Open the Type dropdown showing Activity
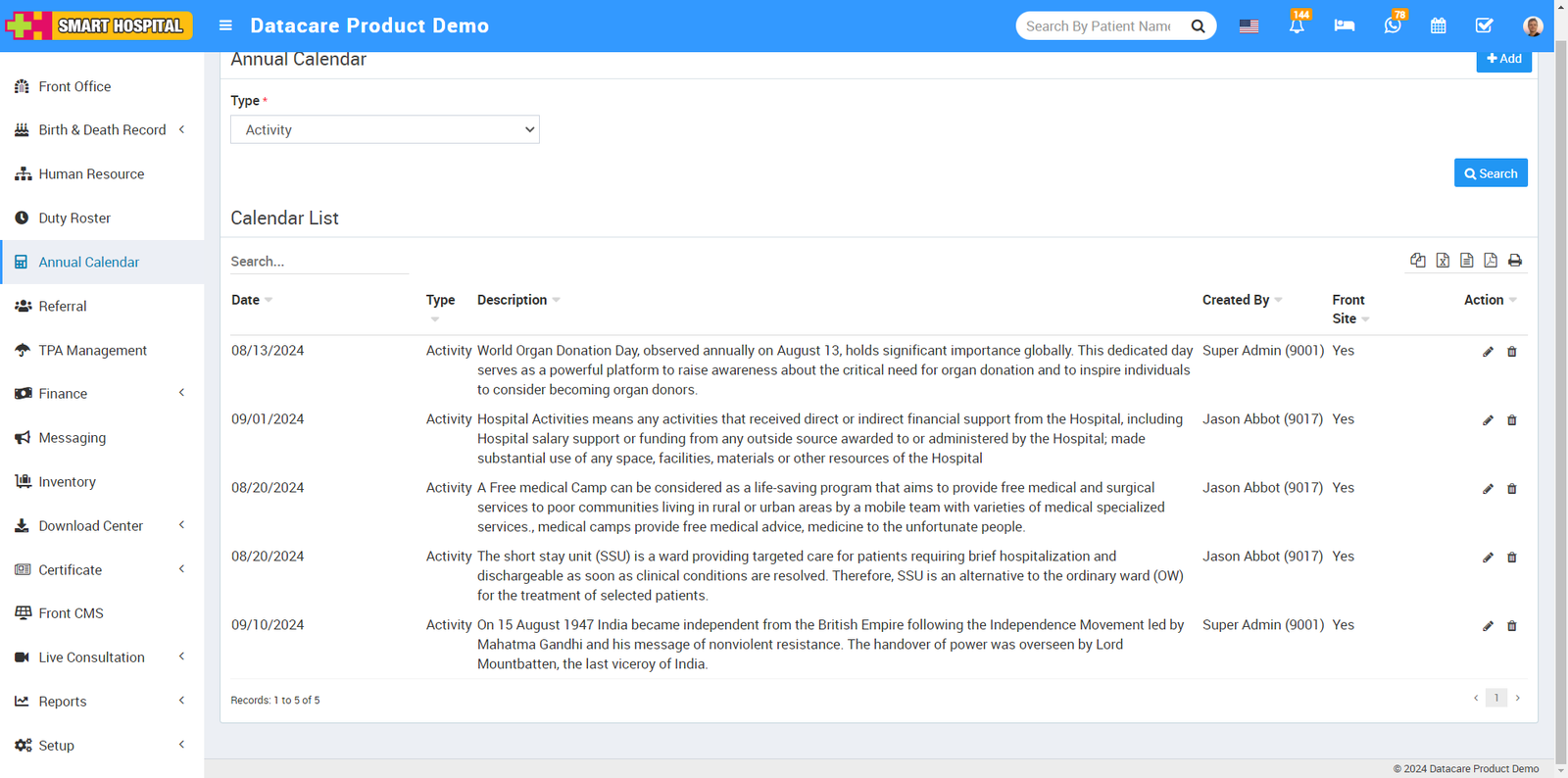This screenshot has height=778, width=1568. (384, 129)
